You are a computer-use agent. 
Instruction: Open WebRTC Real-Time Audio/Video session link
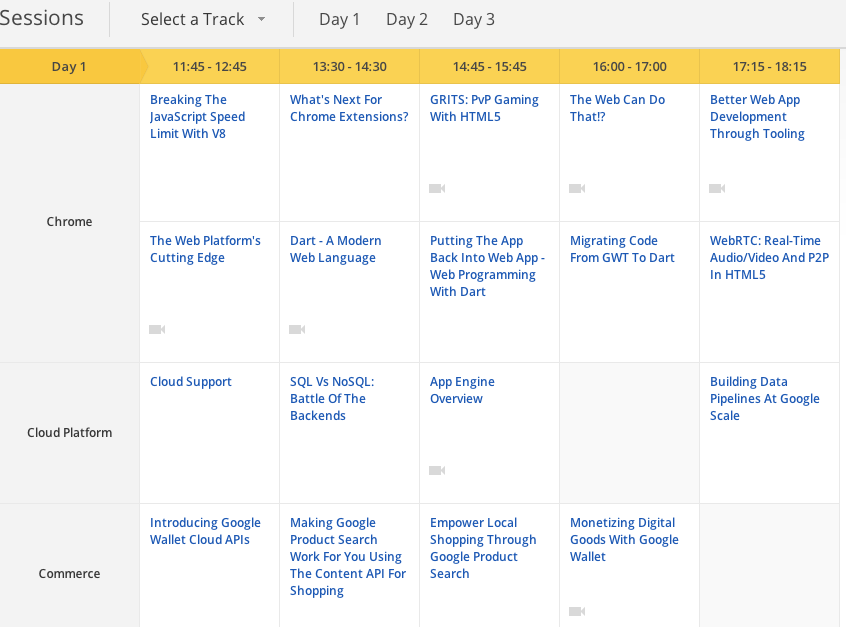769,257
